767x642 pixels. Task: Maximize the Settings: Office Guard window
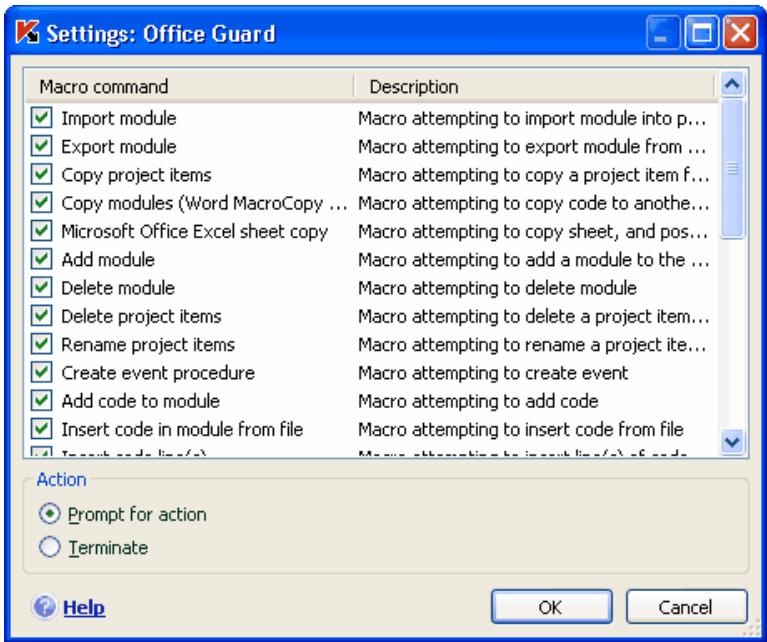pos(701,33)
